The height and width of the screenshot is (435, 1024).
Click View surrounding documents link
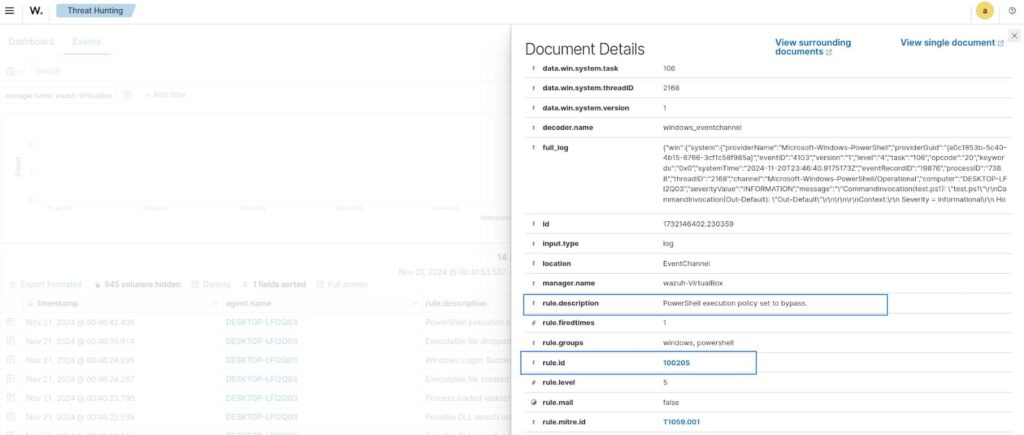(812, 47)
